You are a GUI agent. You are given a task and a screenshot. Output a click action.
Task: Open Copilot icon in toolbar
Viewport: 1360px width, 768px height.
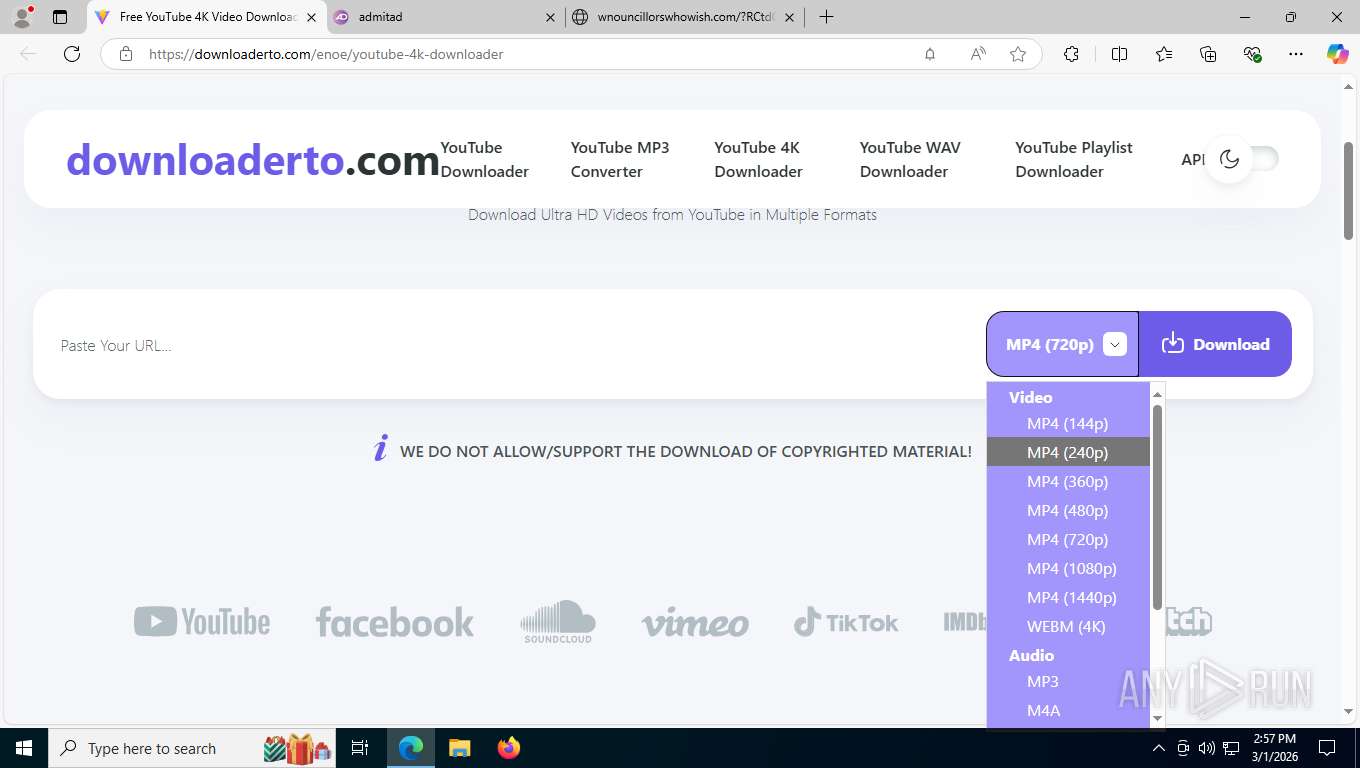[x=1338, y=54]
